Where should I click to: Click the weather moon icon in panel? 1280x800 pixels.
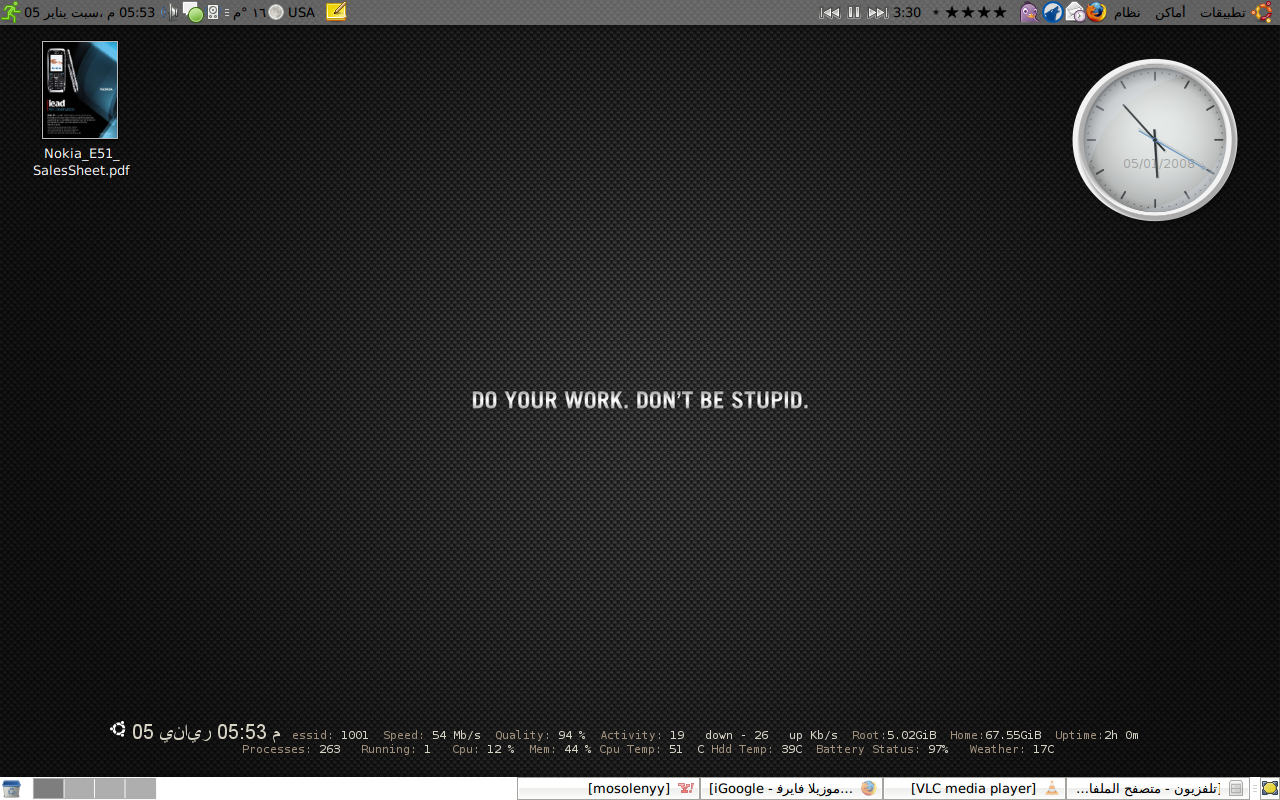click(x=276, y=12)
